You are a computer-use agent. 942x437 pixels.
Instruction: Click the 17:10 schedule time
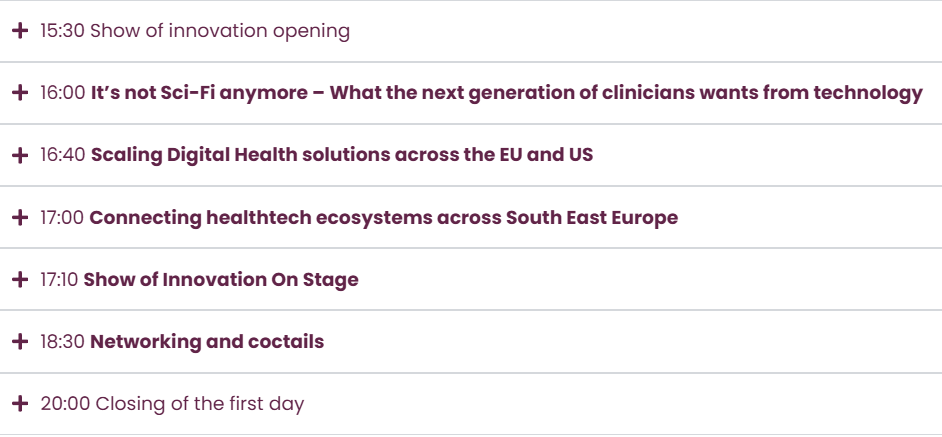coord(59,280)
